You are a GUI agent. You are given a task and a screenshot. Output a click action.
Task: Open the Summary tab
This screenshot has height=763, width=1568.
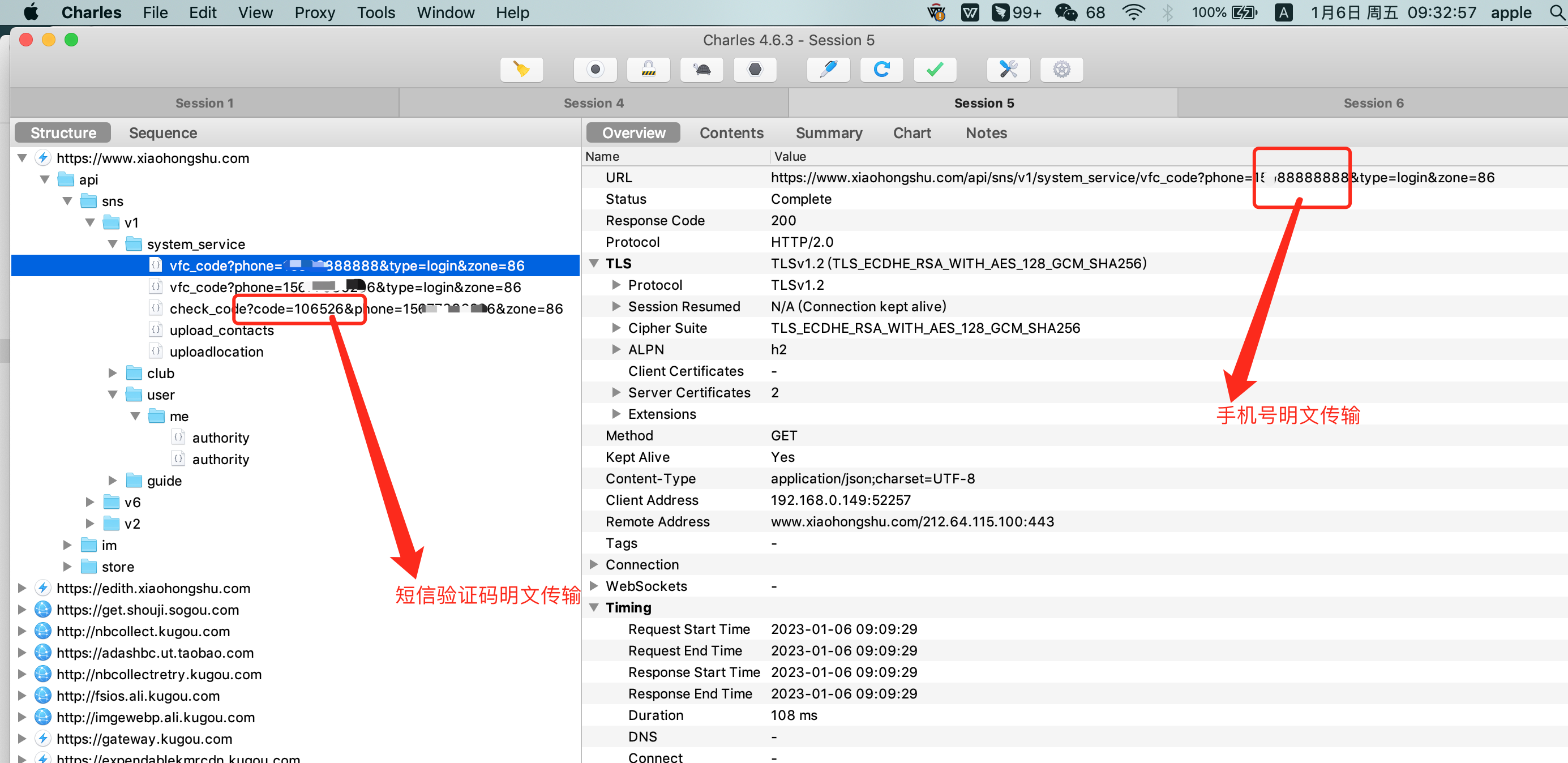[x=828, y=132]
